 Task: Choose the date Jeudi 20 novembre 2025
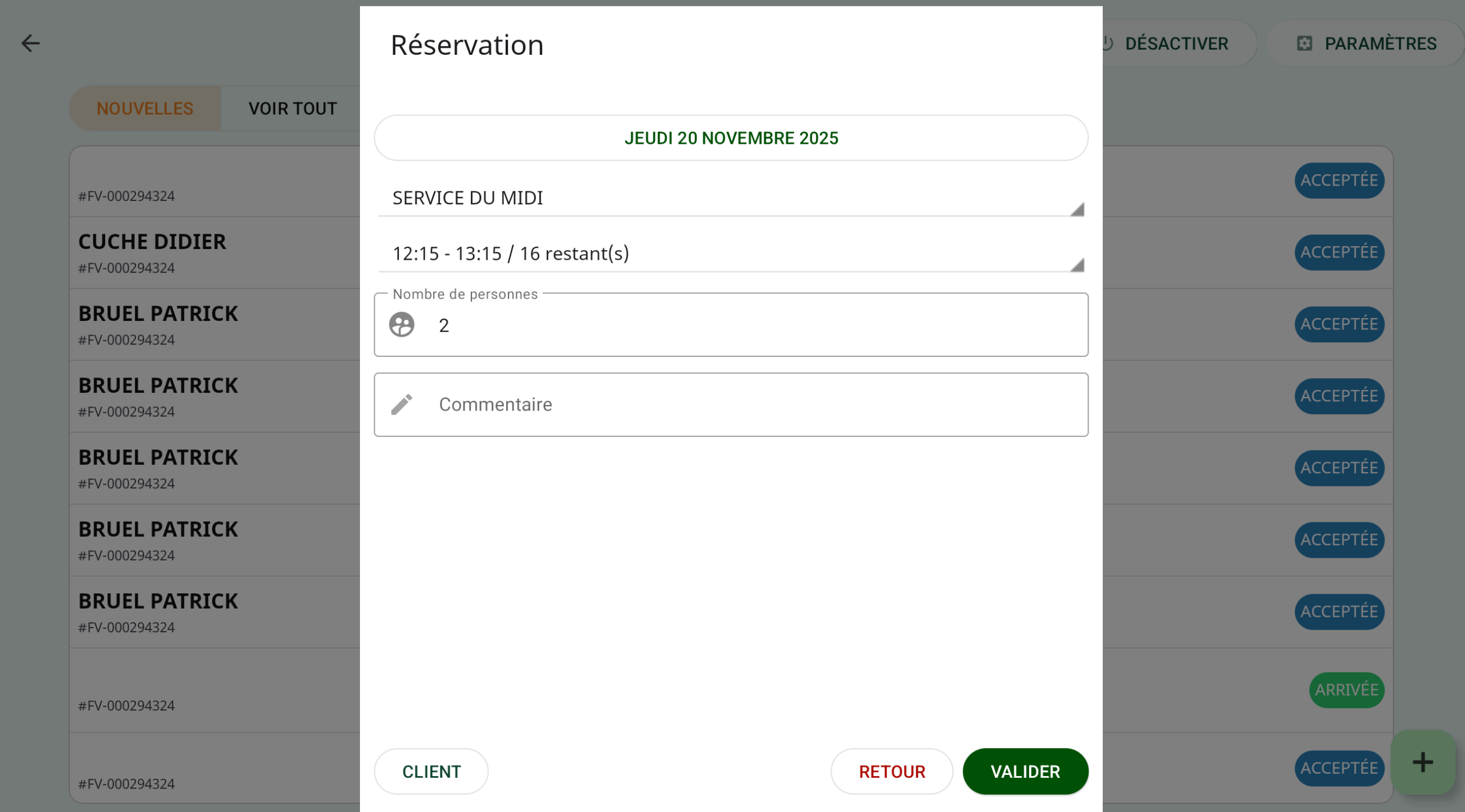click(x=731, y=138)
